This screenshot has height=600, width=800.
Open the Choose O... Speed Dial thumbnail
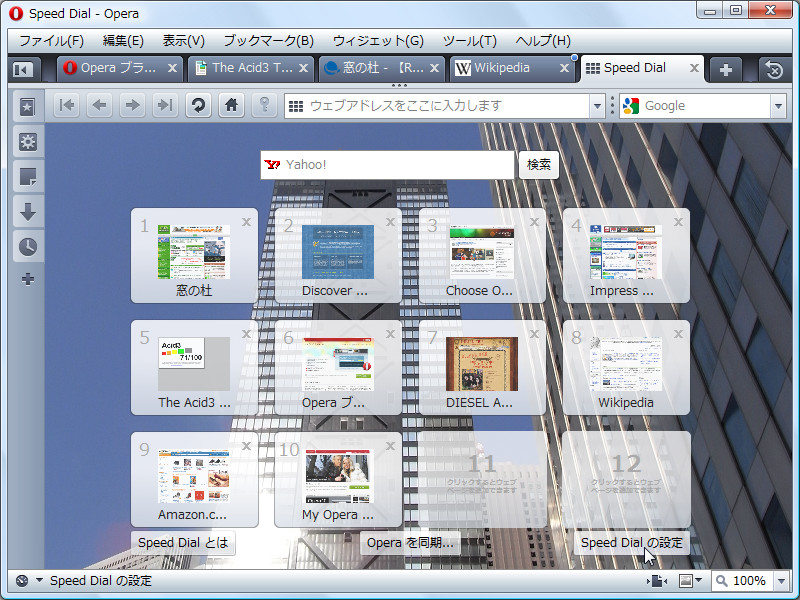482,252
